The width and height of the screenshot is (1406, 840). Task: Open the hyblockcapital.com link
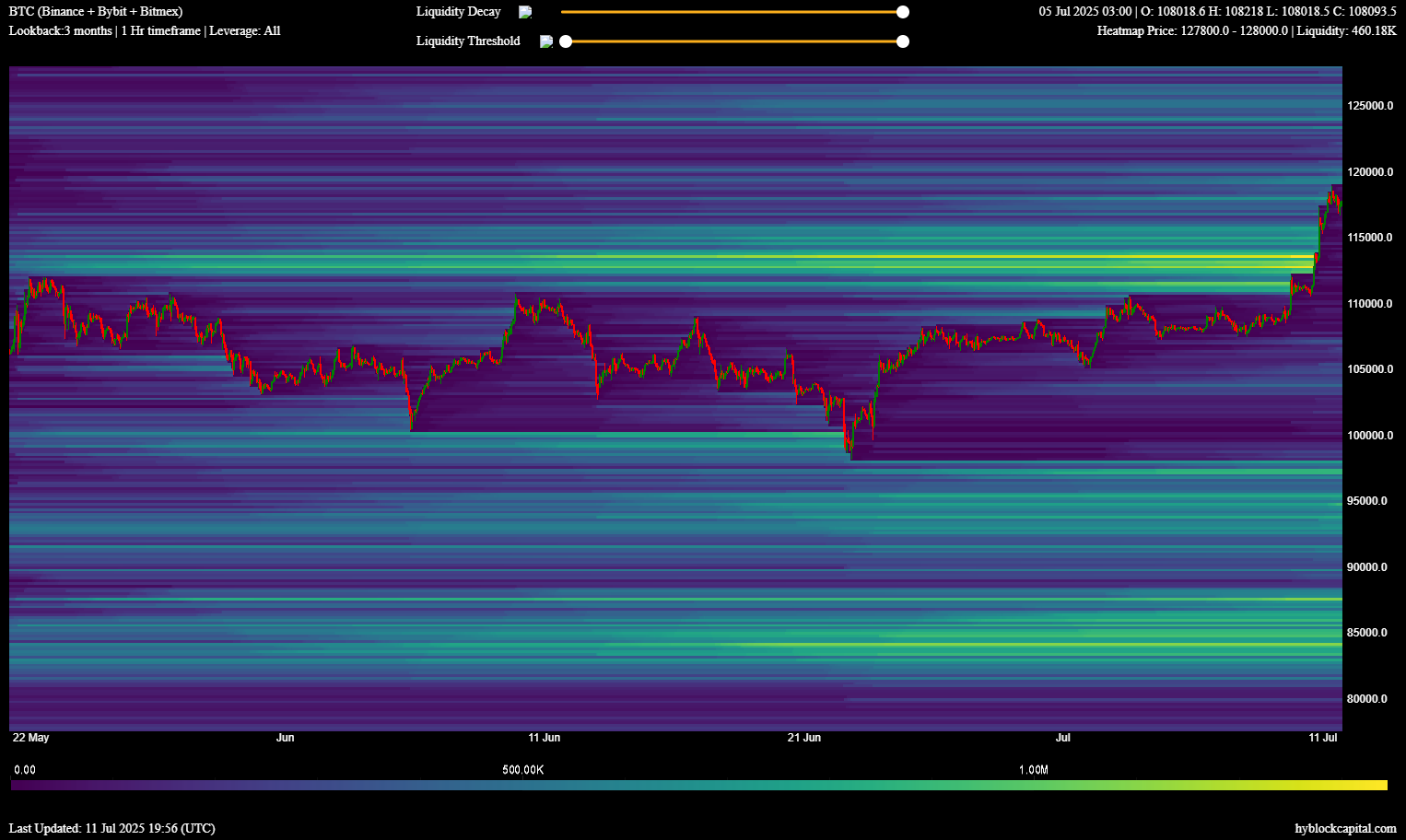pyautogui.click(x=1345, y=828)
